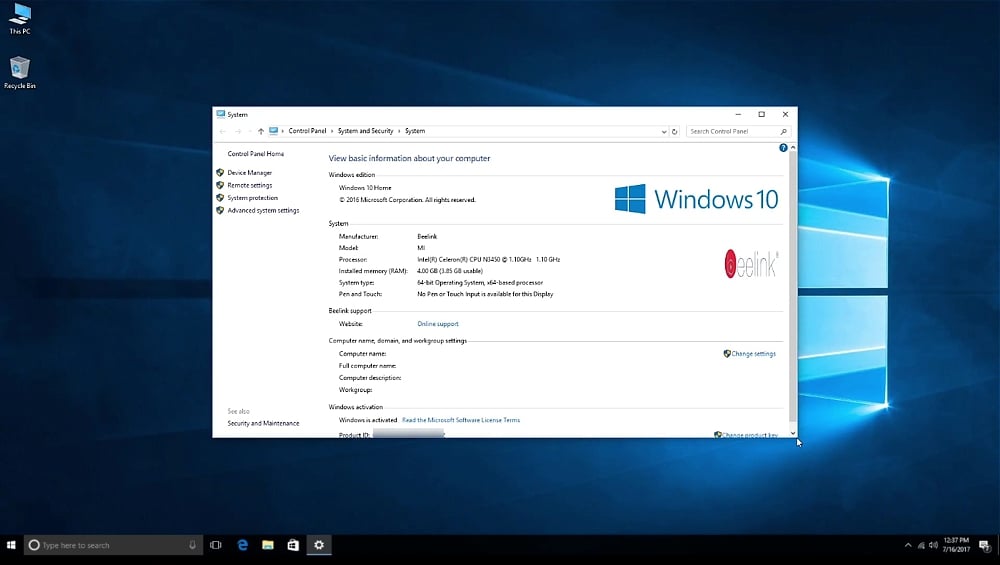Click the Celeron N3450 processor text
The width and height of the screenshot is (1000, 565).
tap(489, 260)
